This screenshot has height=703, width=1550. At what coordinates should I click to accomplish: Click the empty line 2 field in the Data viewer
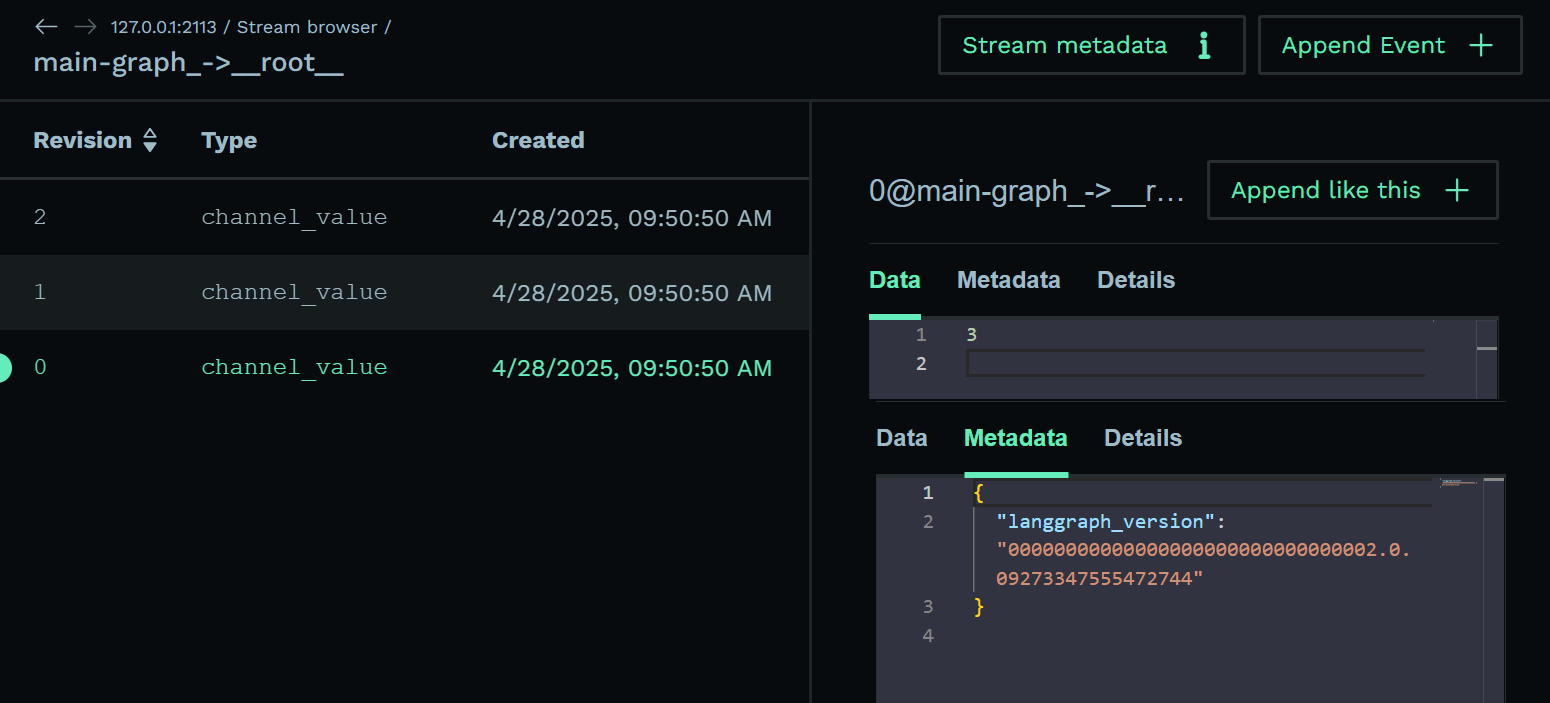[x=1195, y=363]
